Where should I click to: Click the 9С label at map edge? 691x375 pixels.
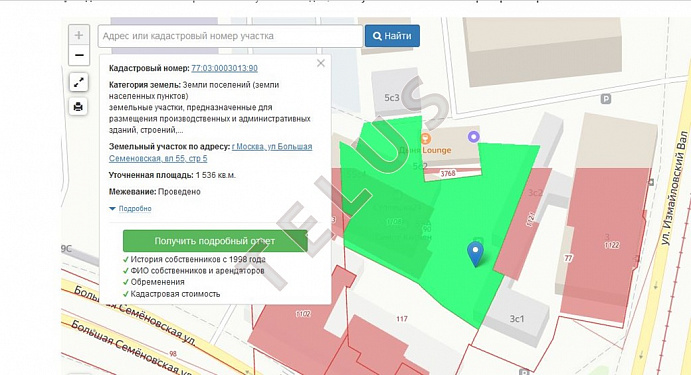(x=66, y=249)
